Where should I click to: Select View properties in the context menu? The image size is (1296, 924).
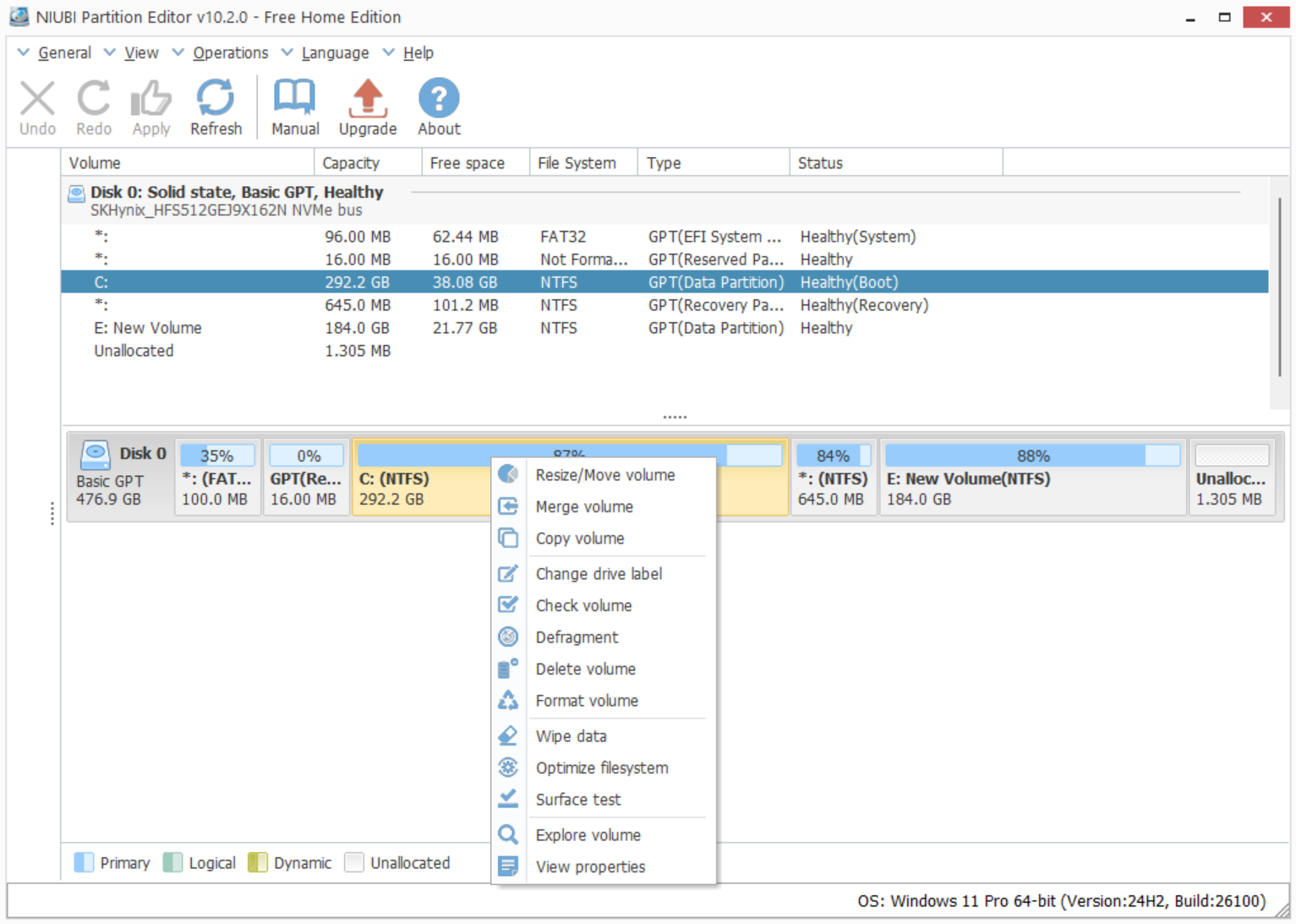[x=604, y=867]
